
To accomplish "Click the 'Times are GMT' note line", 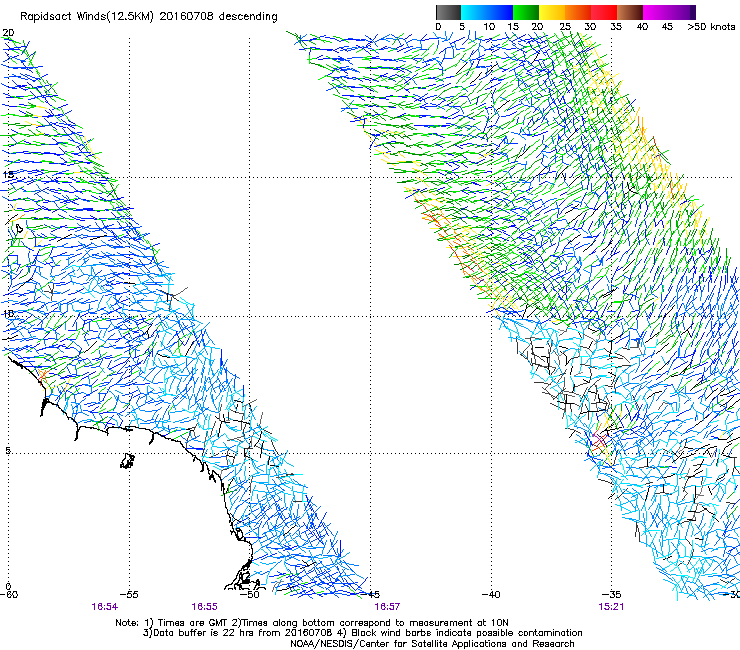I will tap(312, 623).
